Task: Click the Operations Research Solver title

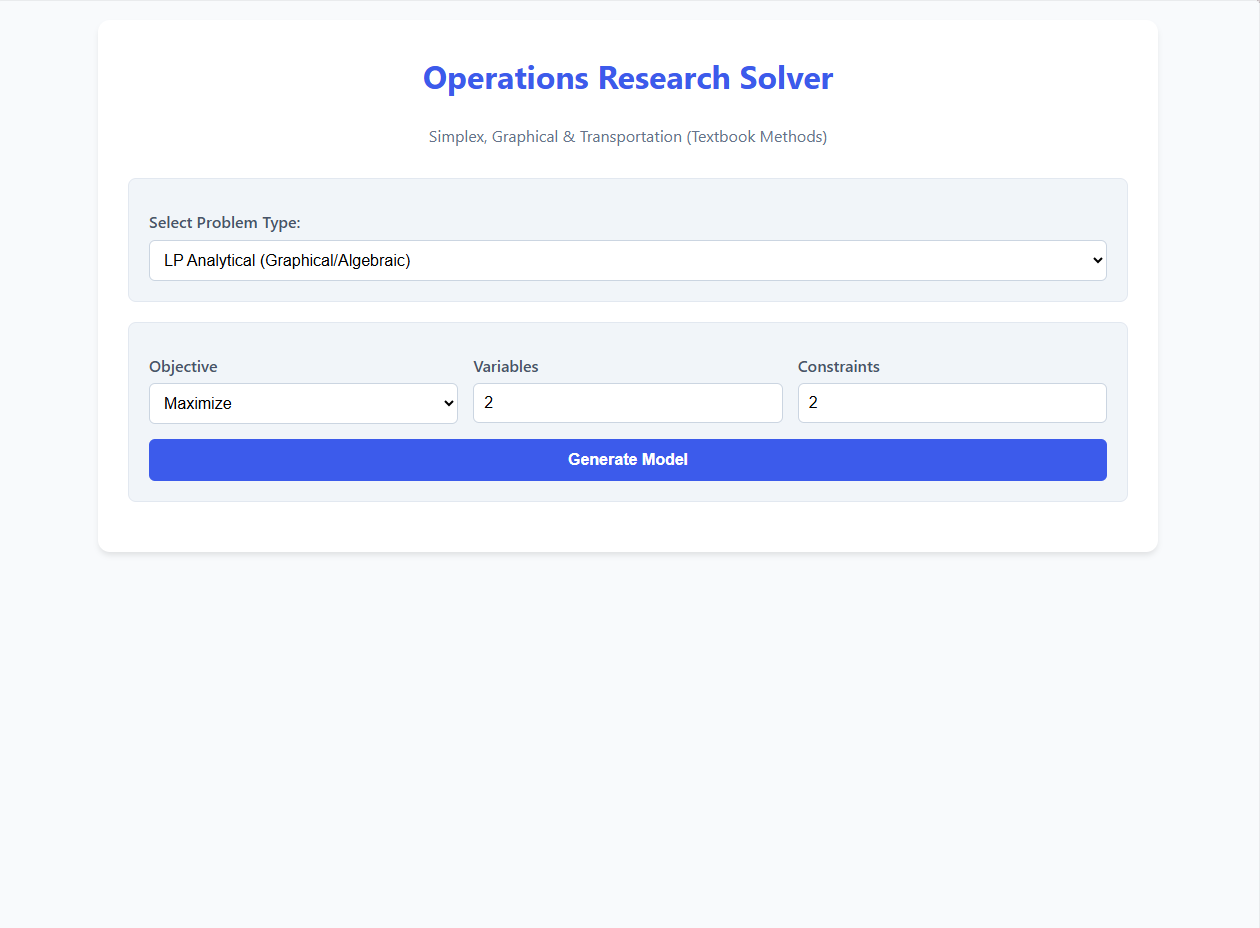Action: pyautogui.click(x=627, y=78)
